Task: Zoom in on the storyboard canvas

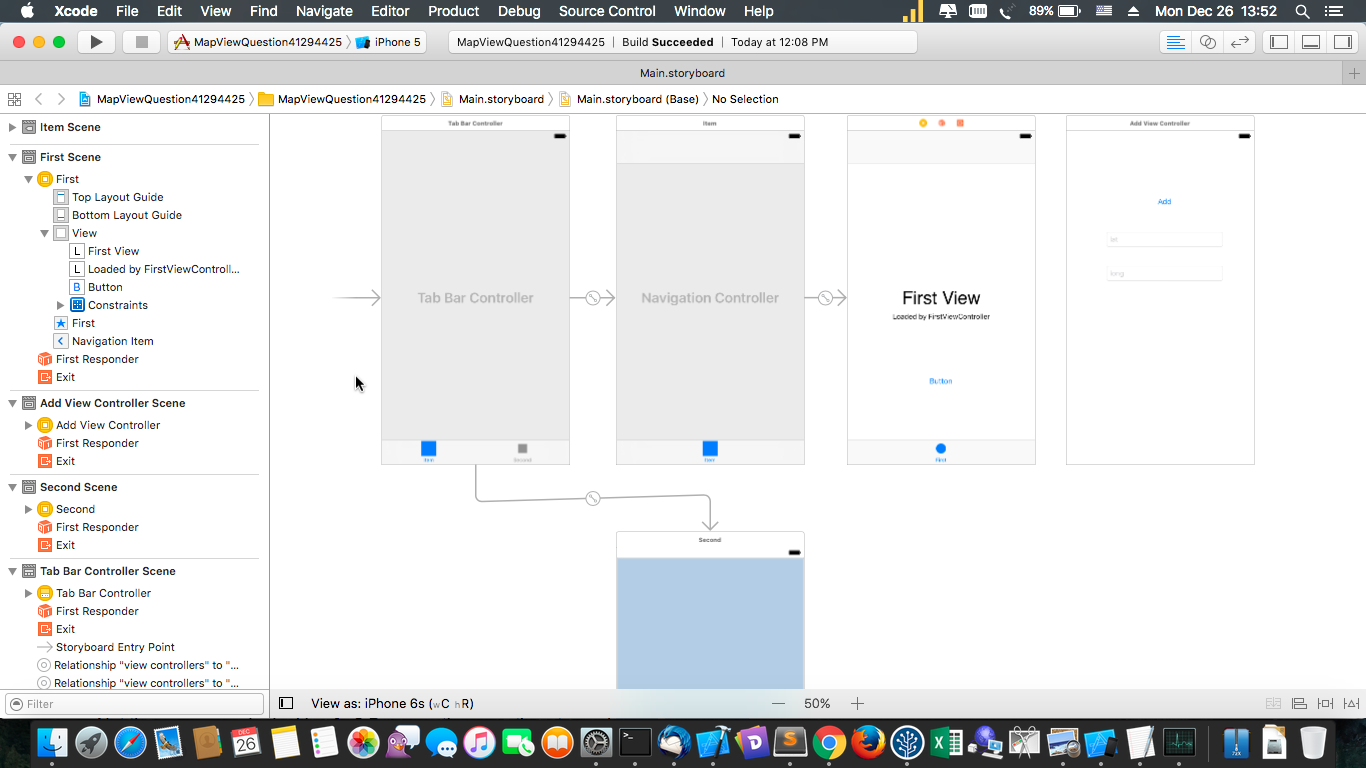Action: coord(857,704)
